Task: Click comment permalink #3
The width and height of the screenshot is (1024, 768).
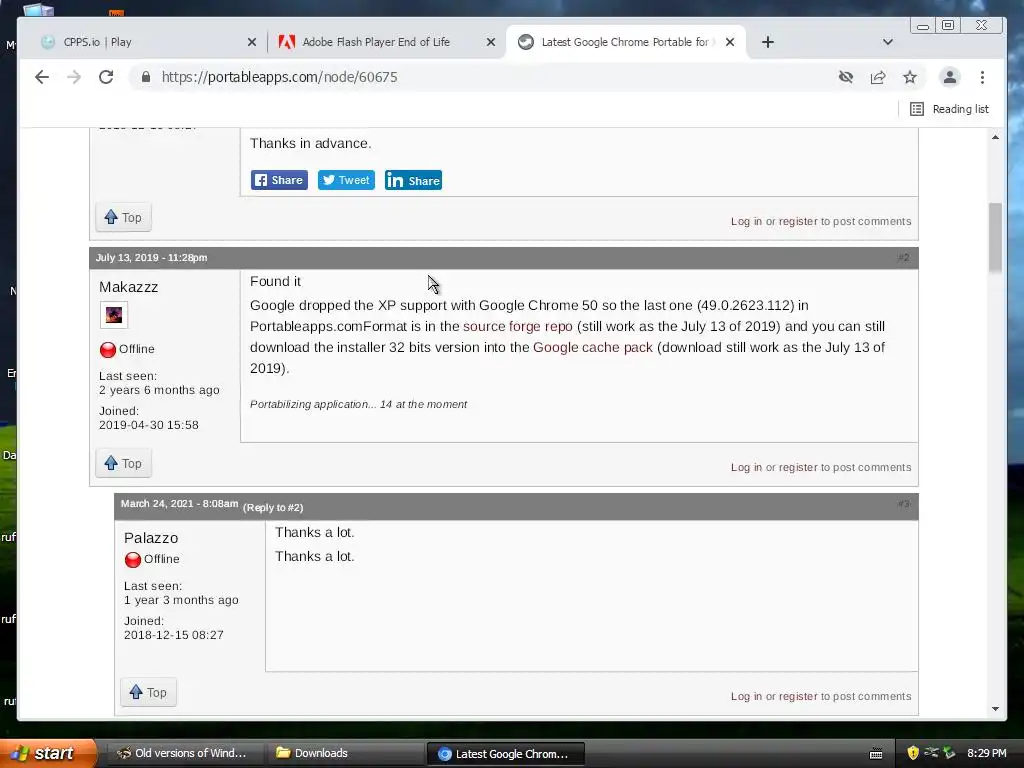Action: 904,504
